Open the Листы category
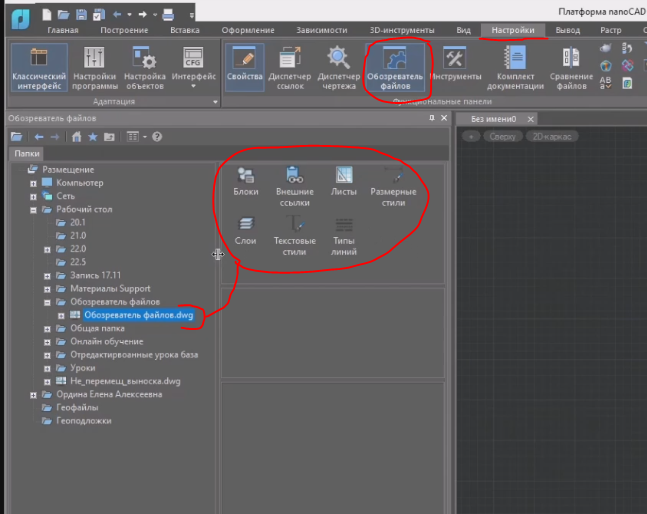647x514 pixels. pyautogui.click(x=344, y=182)
